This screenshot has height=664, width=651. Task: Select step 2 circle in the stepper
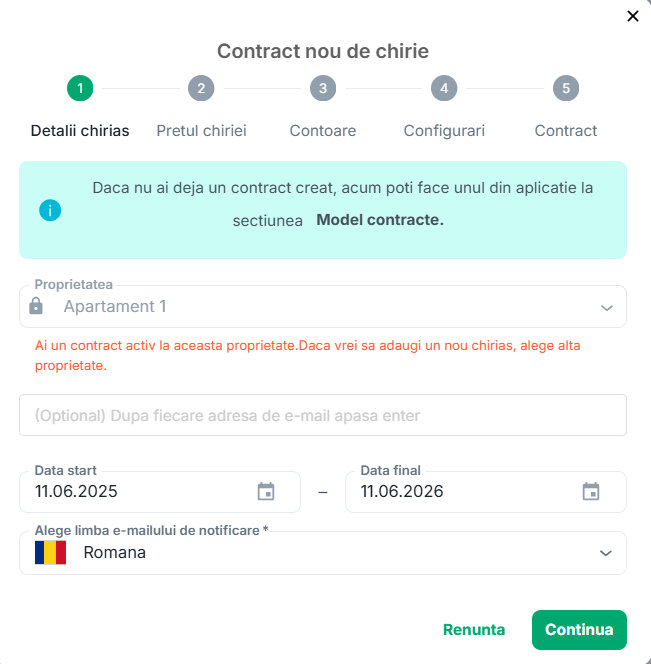(x=201, y=88)
